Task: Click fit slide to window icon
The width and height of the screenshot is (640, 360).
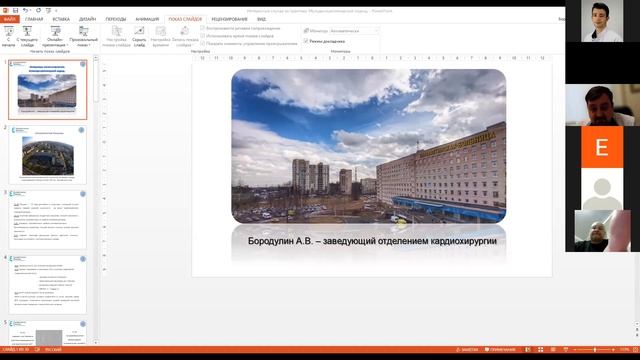Action: (636, 350)
